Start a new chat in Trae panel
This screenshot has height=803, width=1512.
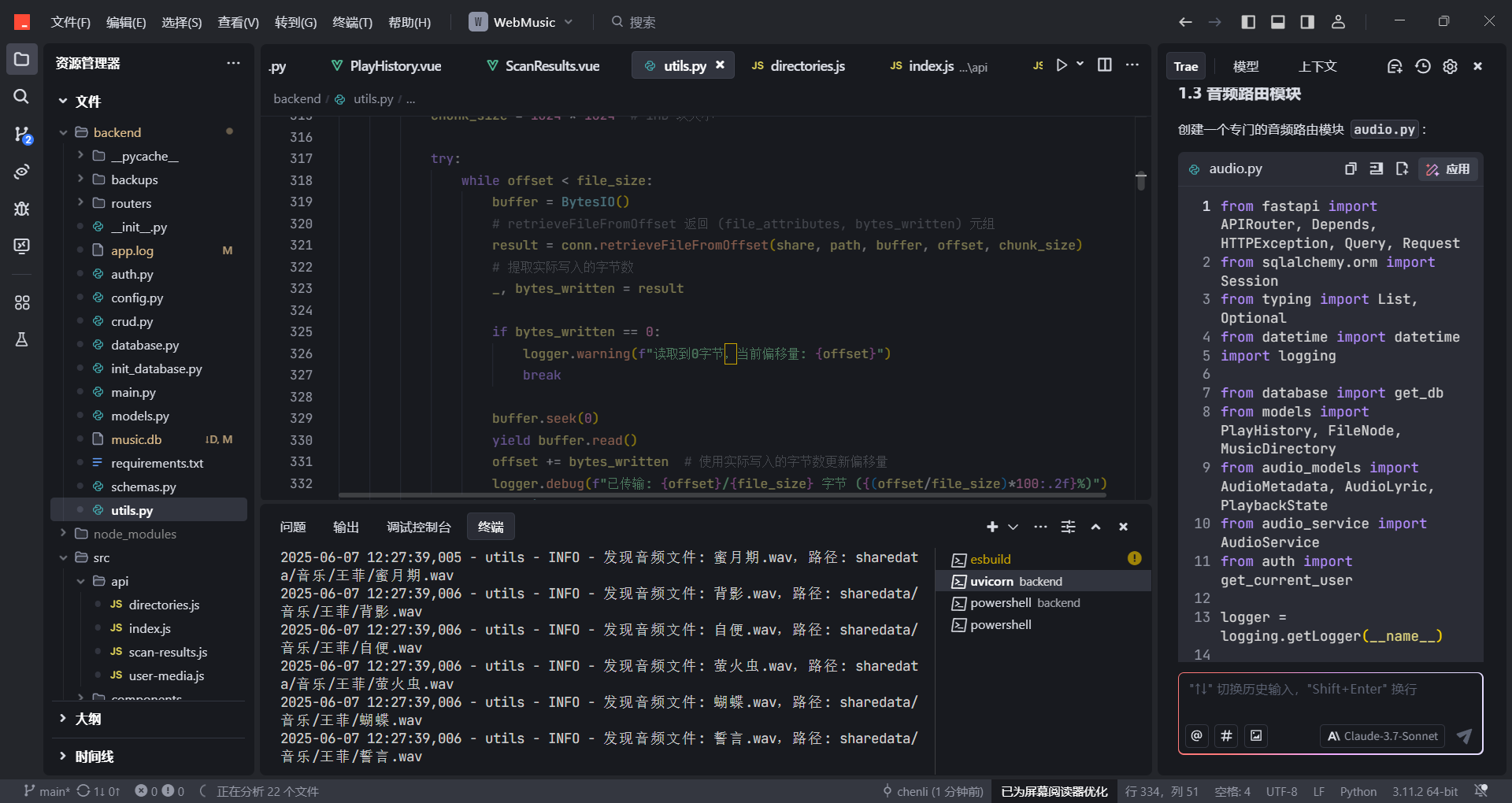1395,66
